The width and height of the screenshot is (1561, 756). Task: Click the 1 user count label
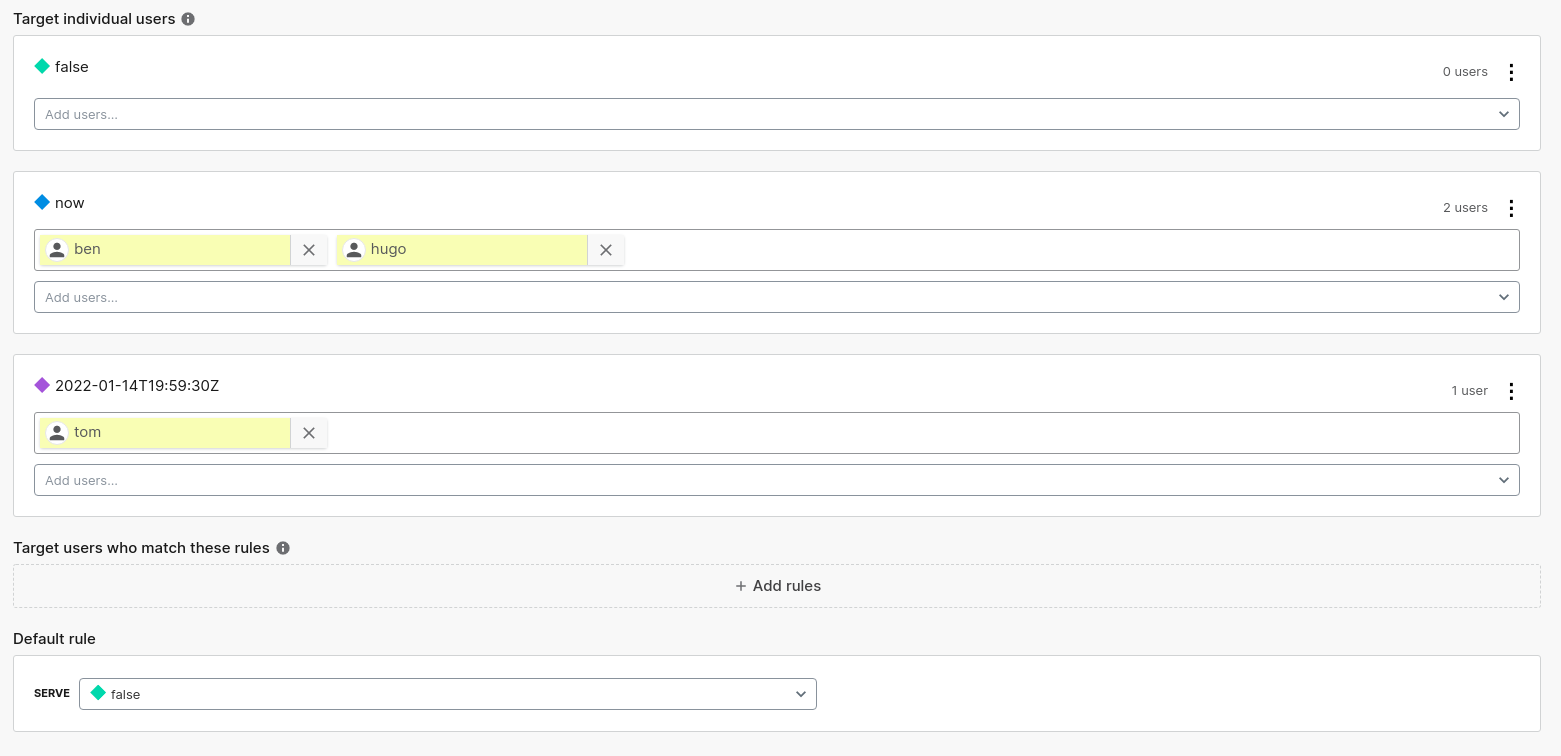[1470, 391]
